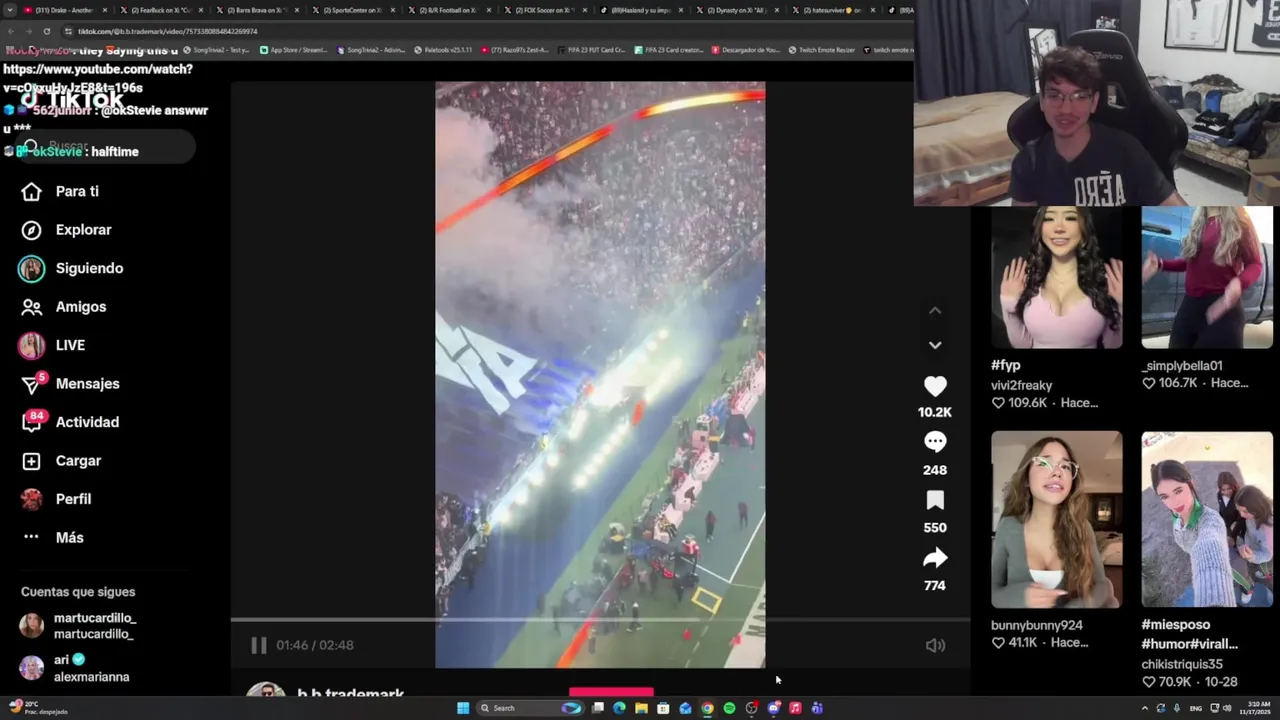Open the Twitch Emote Resizer bookmark
The height and width of the screenshot is (720, 1280).
[821, 50]
